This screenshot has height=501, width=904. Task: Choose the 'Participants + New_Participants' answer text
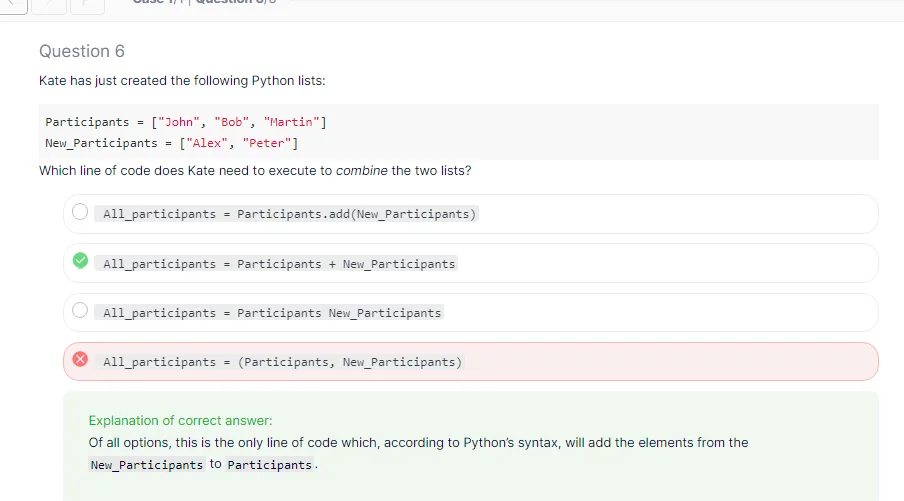(279, 264)
